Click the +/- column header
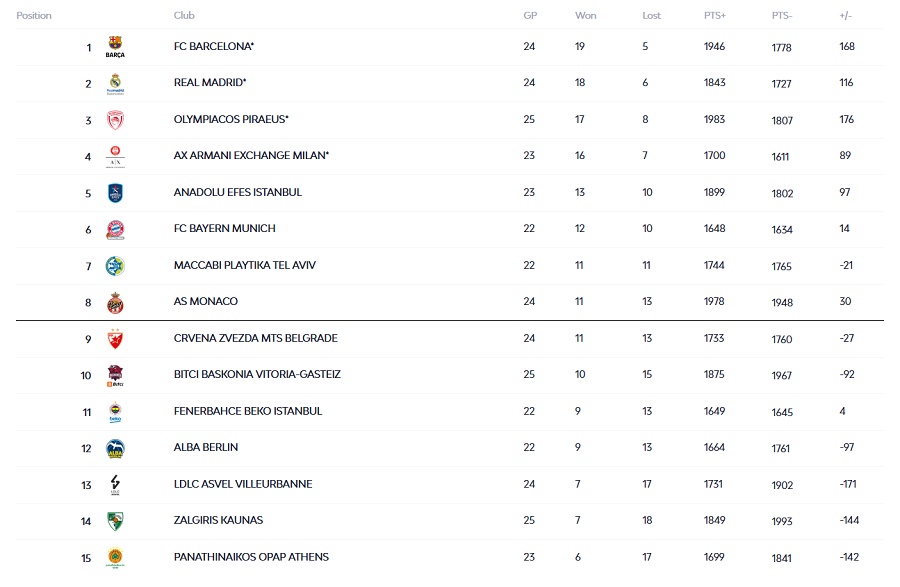The image size is (900, 587). click(846, 16)
